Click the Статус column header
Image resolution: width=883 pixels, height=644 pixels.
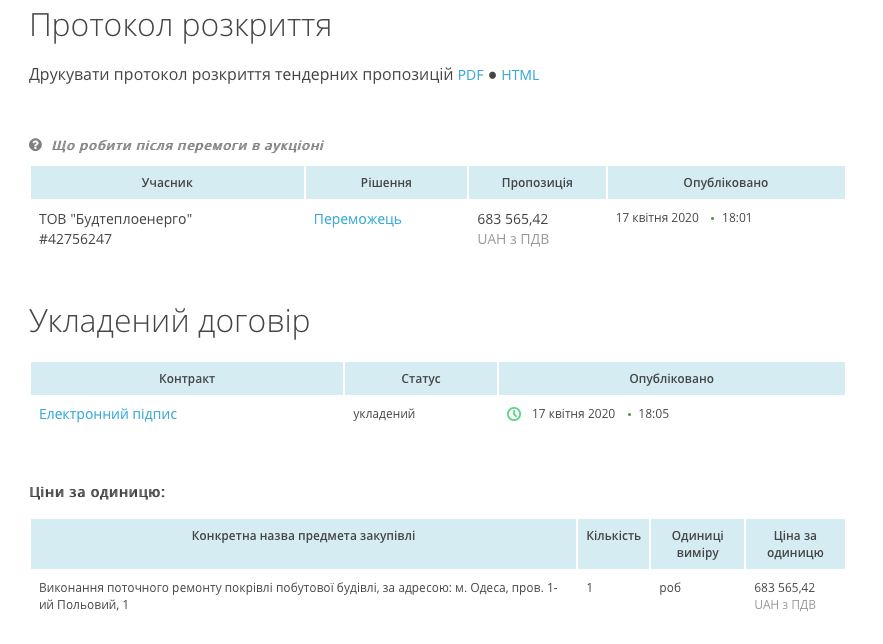[421, 378]
